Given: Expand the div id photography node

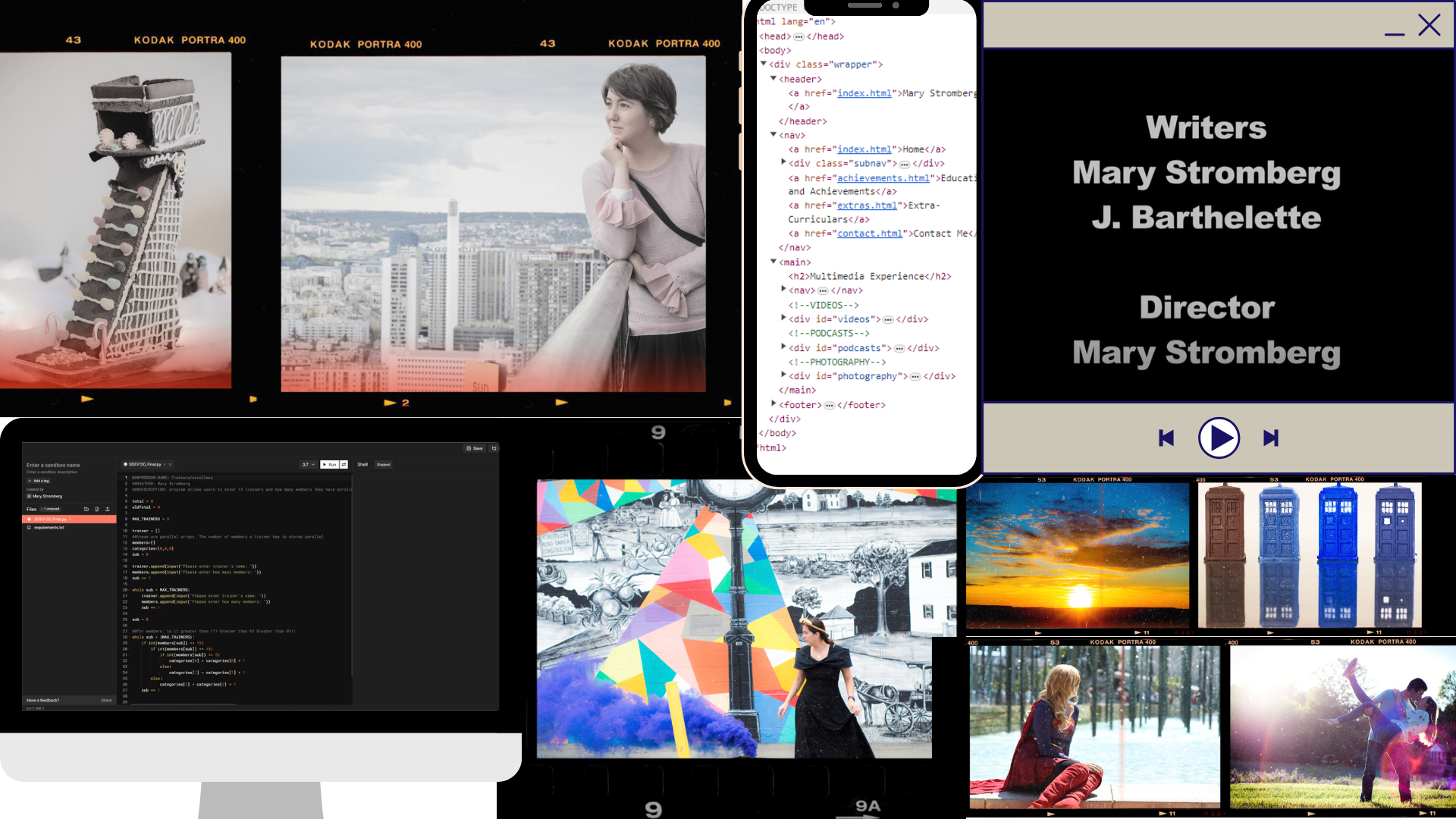Looking at the screenshot, I should pos(783,375).
